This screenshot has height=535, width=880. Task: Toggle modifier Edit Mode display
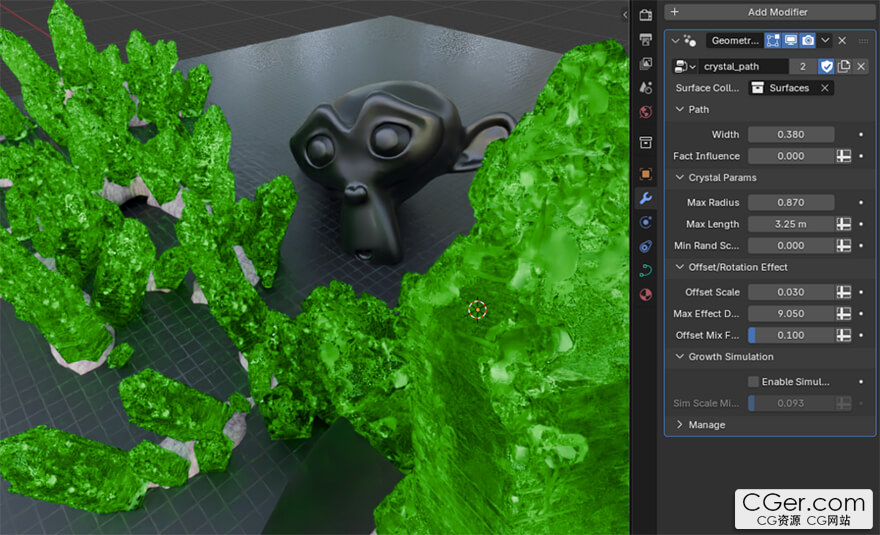pos(773,41)
